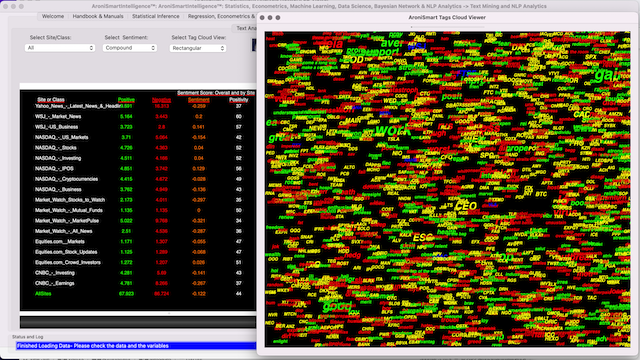
Task: Click the Status and Log label
Action: click(x=27, y=337)
